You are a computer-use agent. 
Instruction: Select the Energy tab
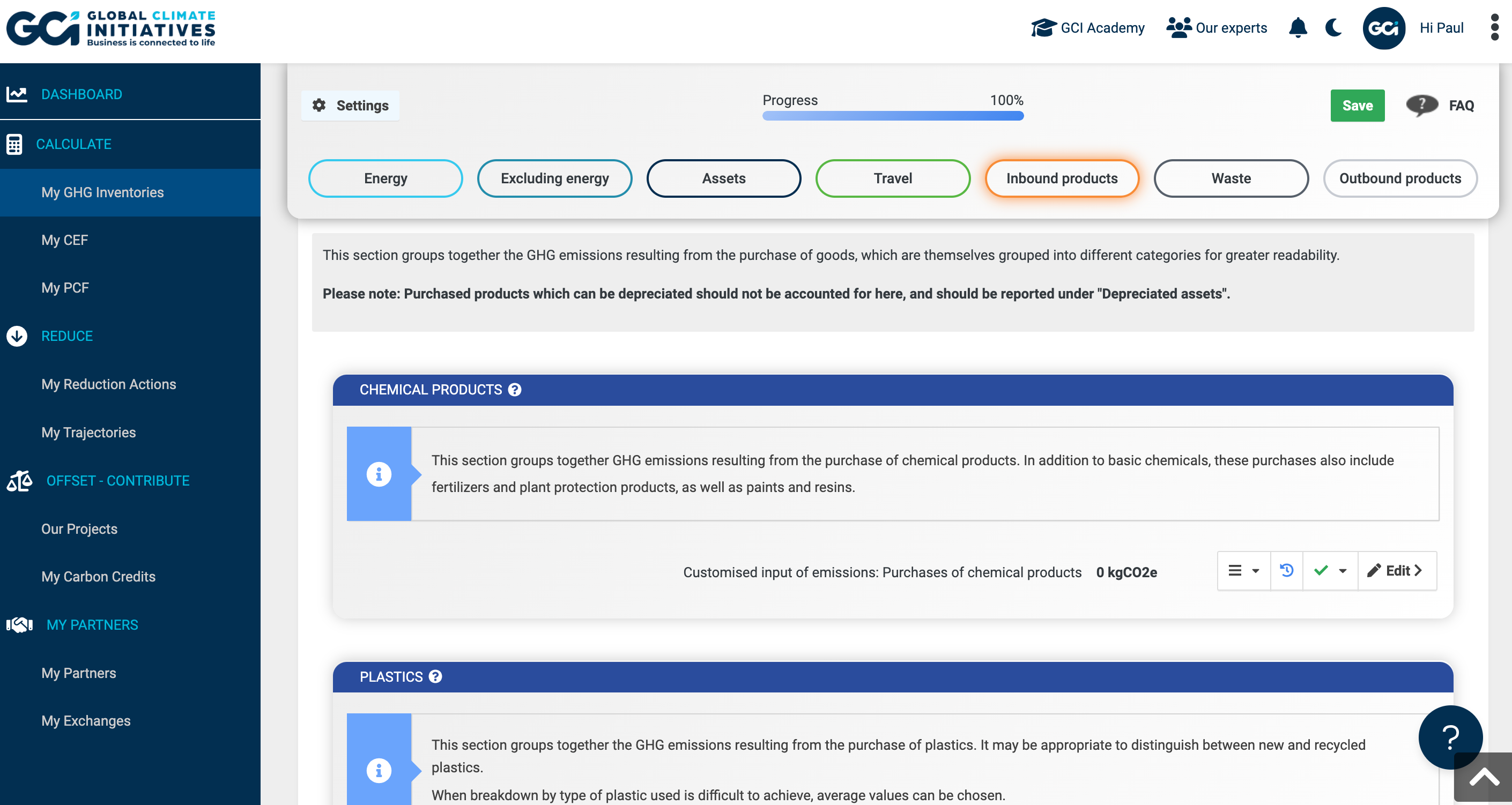point(386,178)
